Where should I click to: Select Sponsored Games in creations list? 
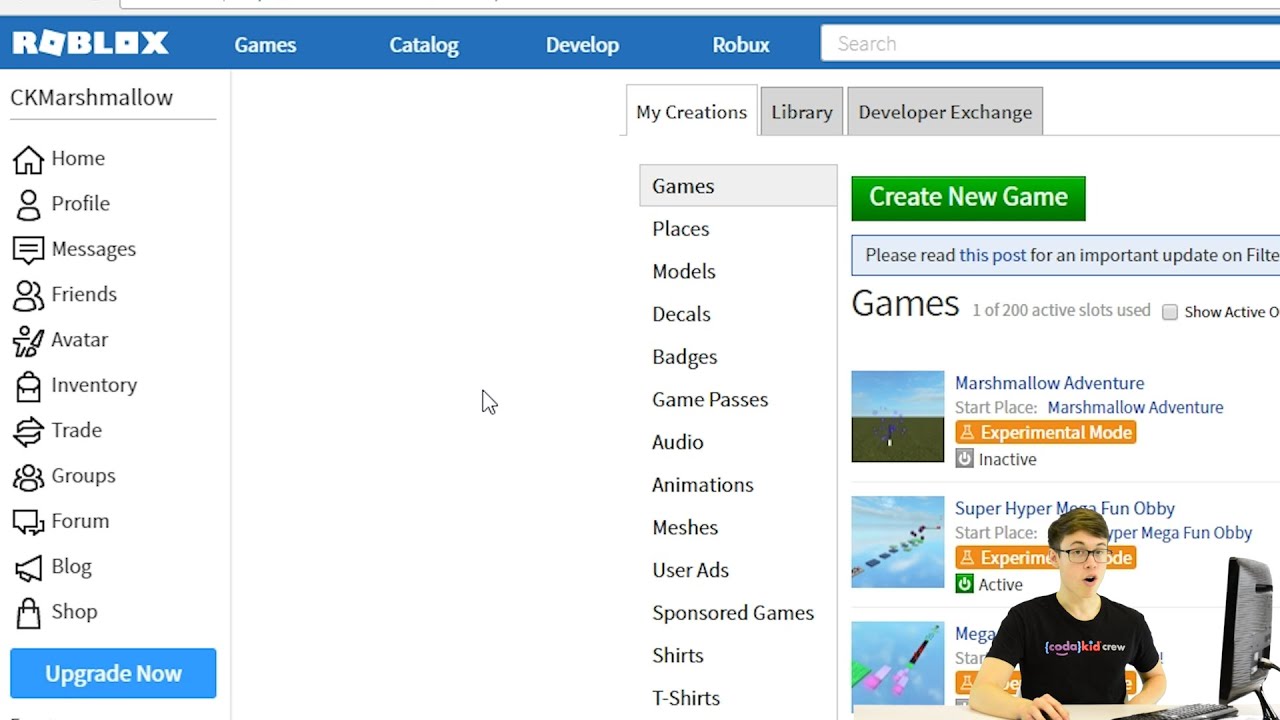[x=733, y=613]
